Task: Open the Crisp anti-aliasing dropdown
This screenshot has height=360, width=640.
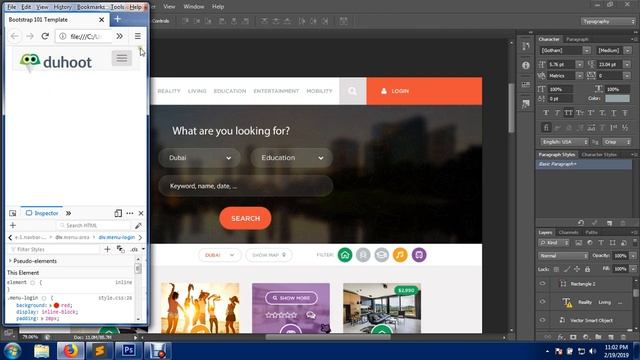Action: [x=617, y=142]
